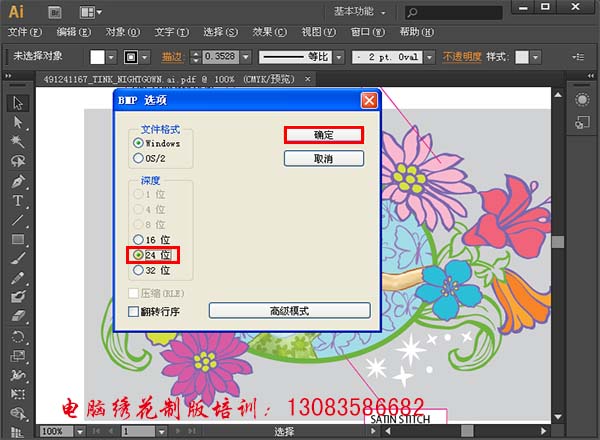This screenshot has height=440, width=600.
Task: Select the Paintbrush tool
Action: [18, 259]
